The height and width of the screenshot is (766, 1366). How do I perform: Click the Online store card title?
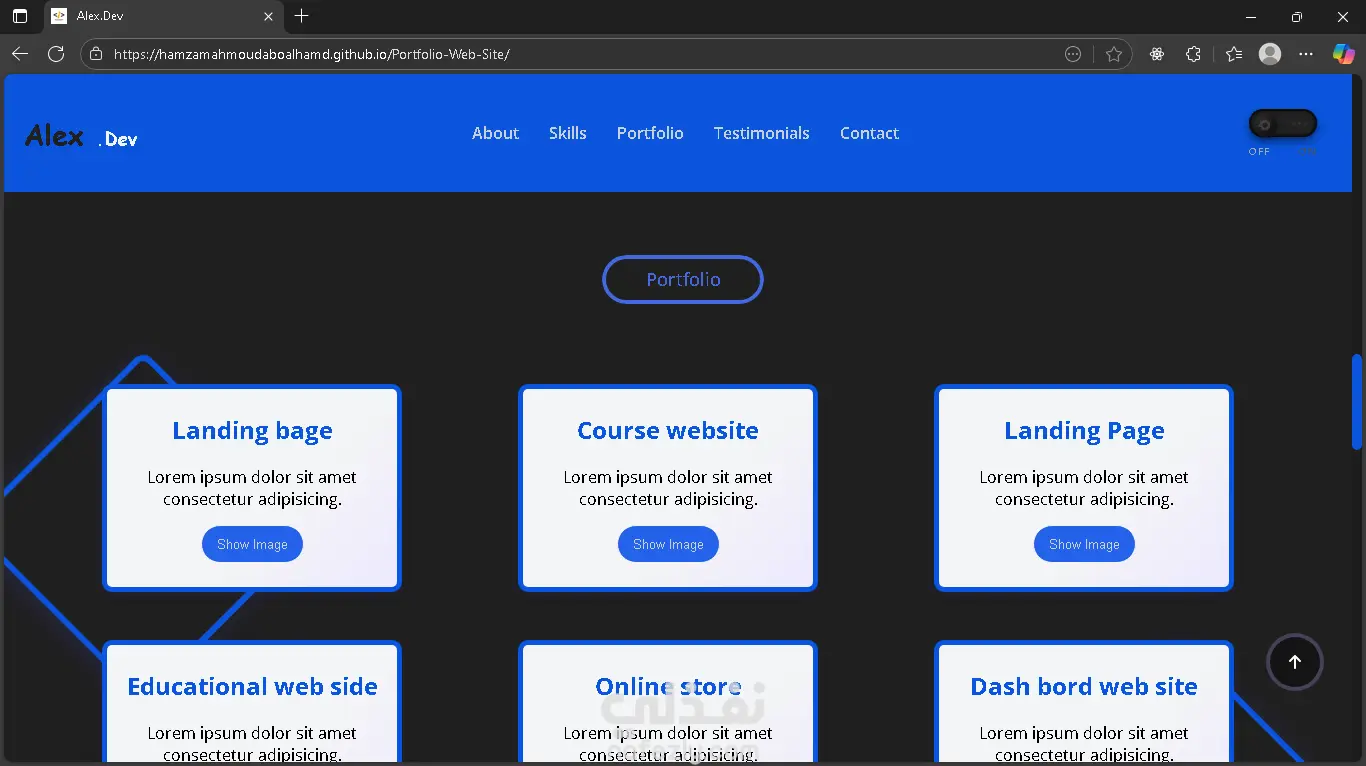[x=668, y=687]
